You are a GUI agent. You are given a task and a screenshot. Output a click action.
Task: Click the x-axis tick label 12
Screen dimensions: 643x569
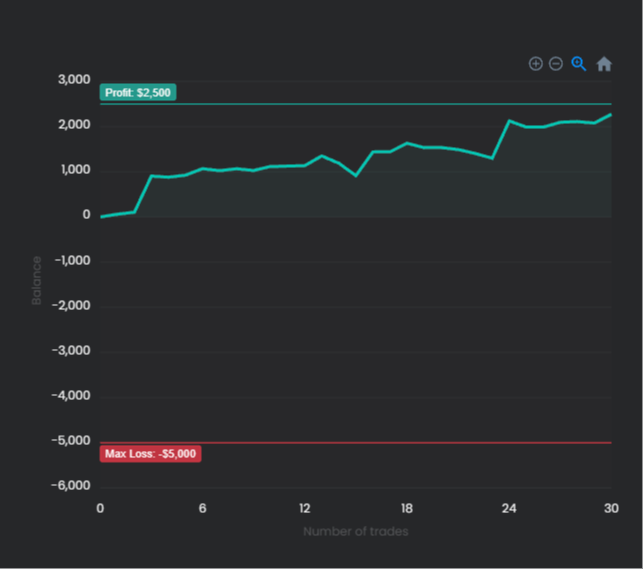click(x=304, y=508)
